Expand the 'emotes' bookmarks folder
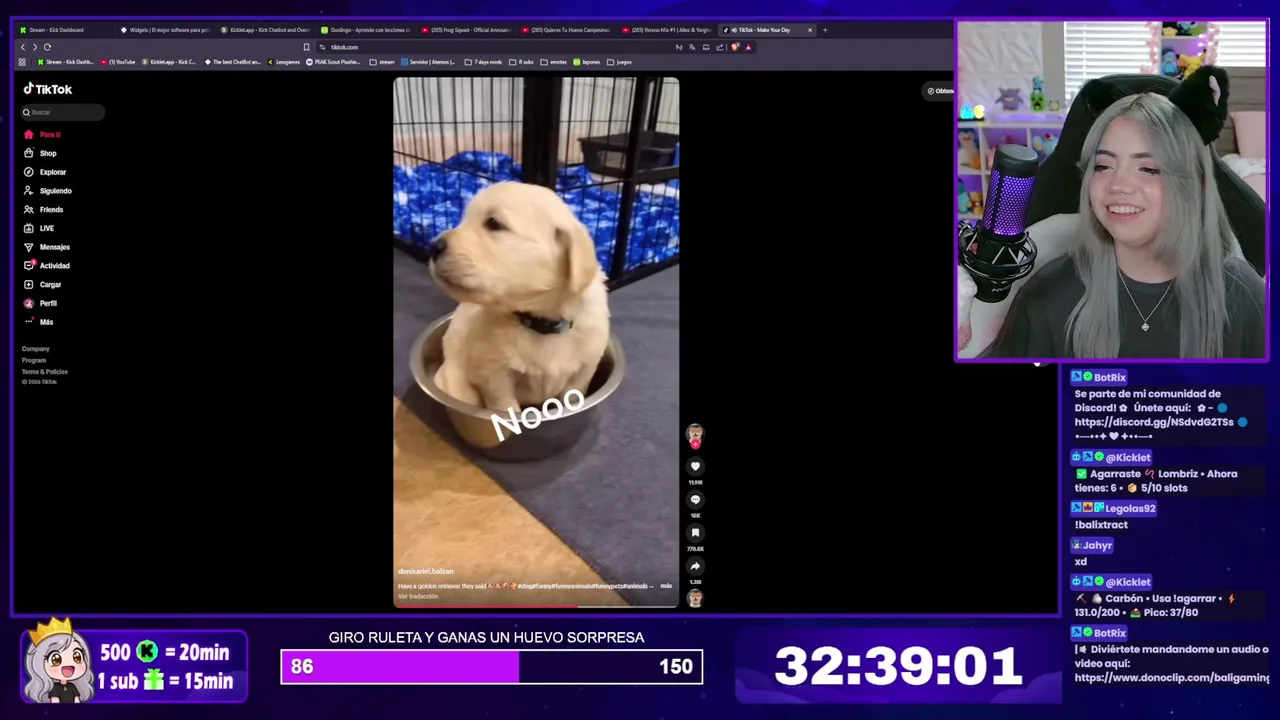1280x720 pixels. coord(554,62)
